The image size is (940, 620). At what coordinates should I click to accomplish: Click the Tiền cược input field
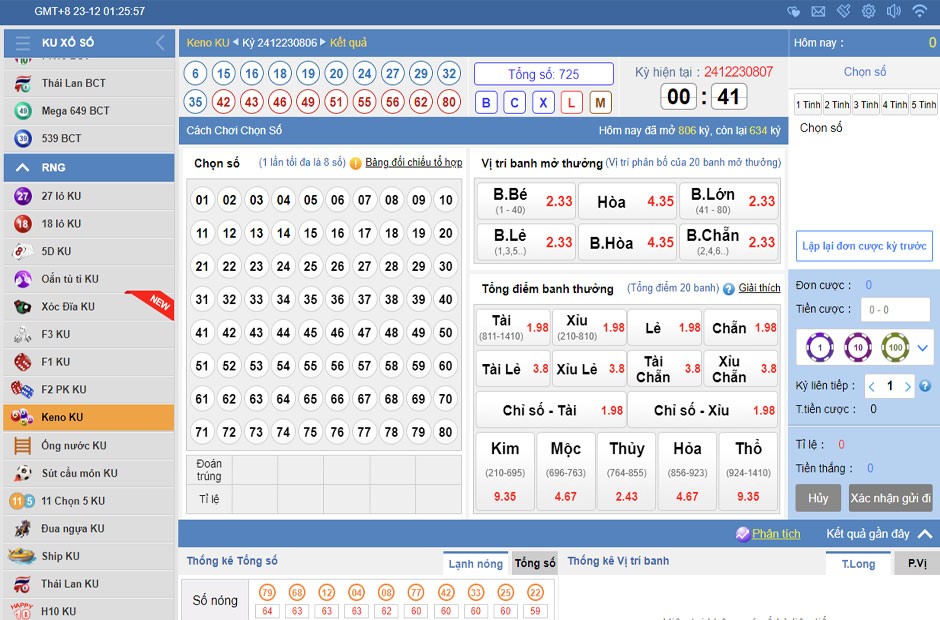pos(896,310)
